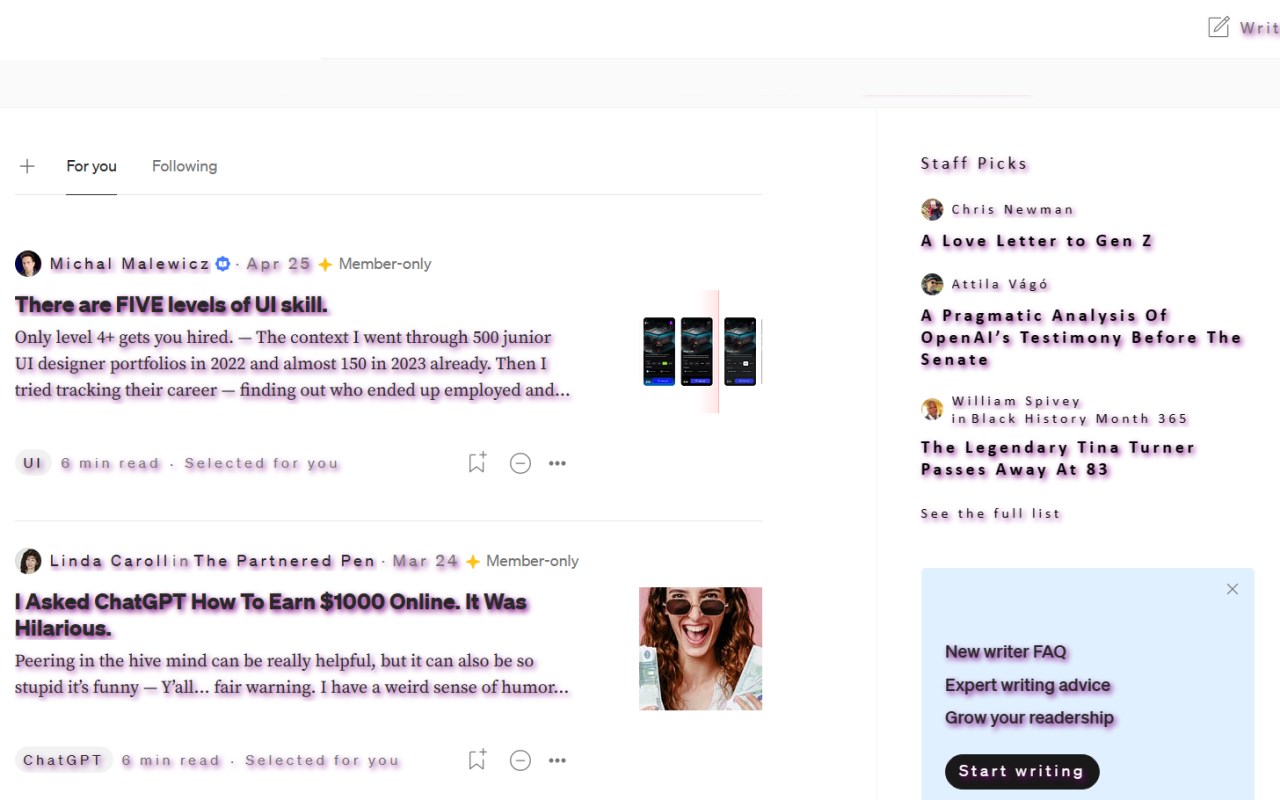Click the UI skill article excerpt text
The image size is (1280, 800).
click(292, 364)
